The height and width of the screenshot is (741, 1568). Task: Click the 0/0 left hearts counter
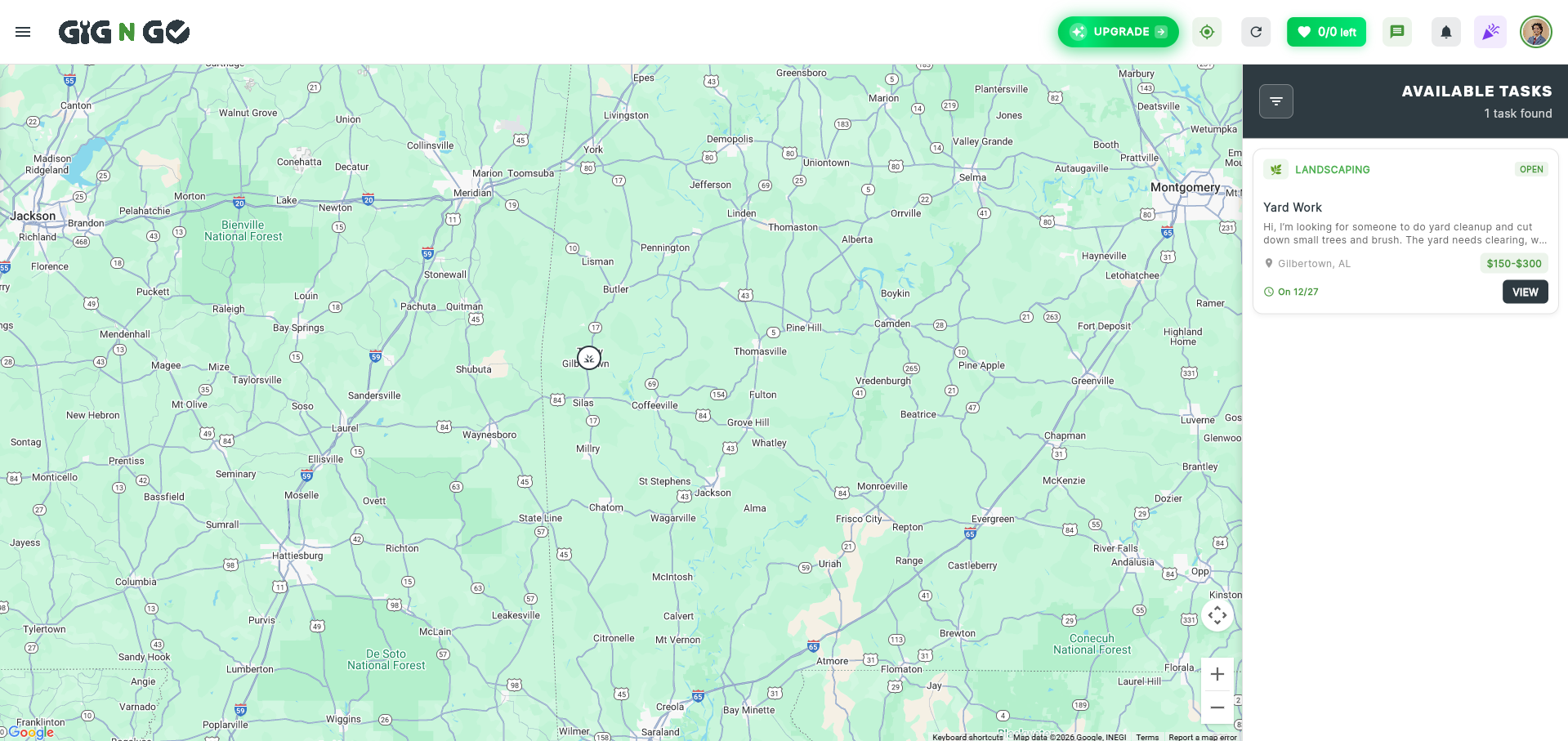tap(1326, 32)
